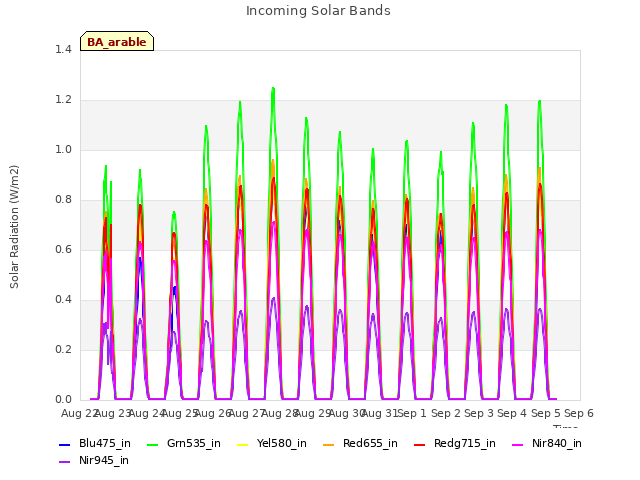Click the lowest green peak near Aug 25
Screen dimensions: 640x480
coord(174,213)
